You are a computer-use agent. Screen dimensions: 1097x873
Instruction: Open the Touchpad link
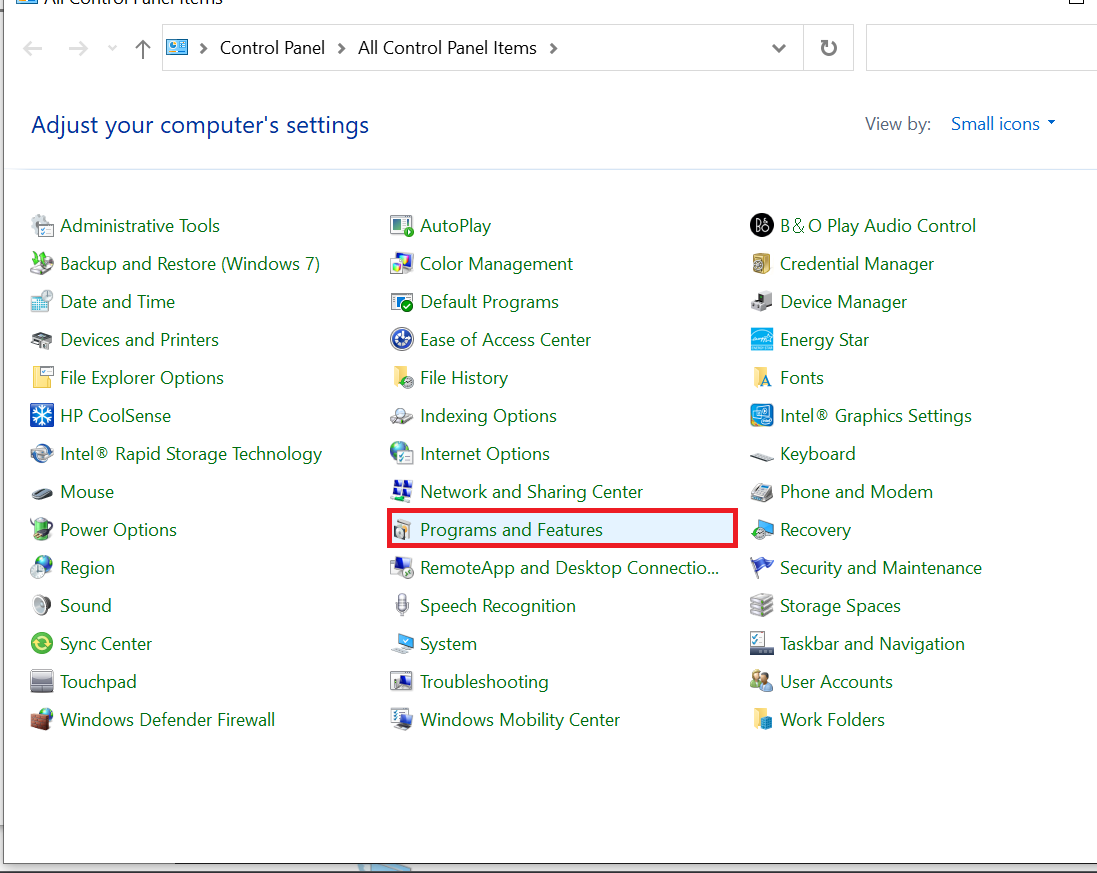[x=98, y=682]
